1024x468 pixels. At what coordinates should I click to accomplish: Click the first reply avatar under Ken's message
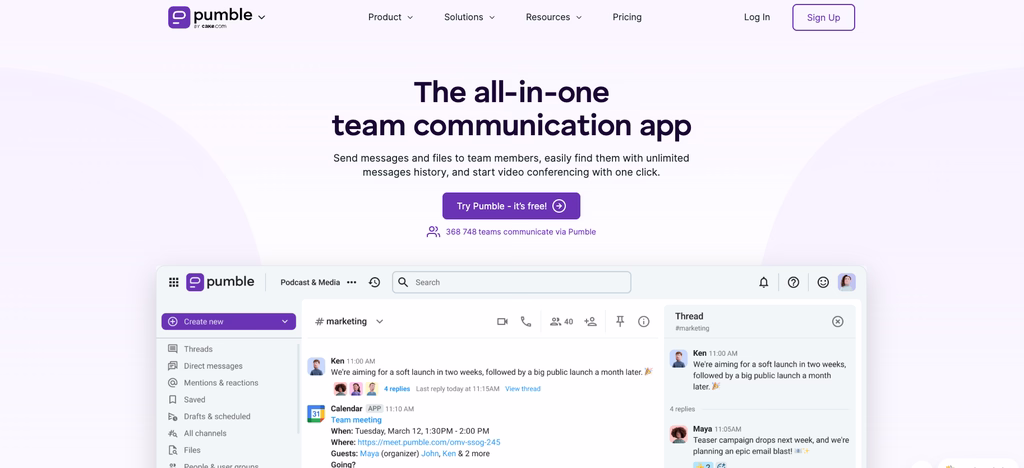(x=340, y=389)
